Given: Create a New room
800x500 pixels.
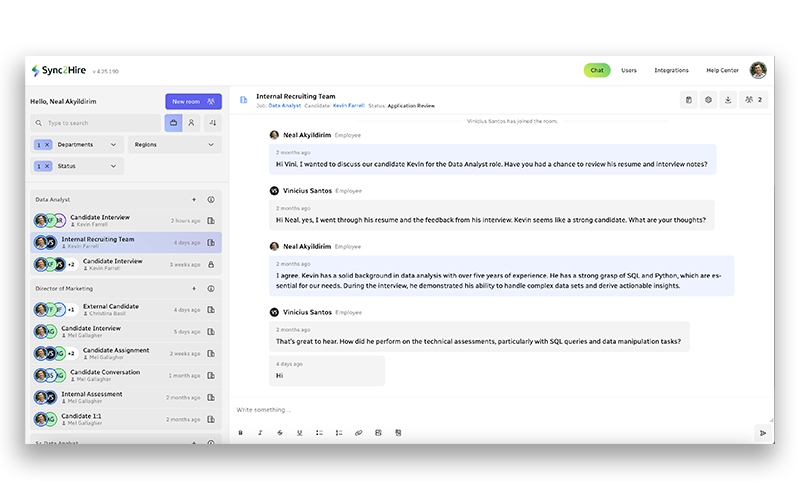Looking at the screenshot, I should 193,102.
